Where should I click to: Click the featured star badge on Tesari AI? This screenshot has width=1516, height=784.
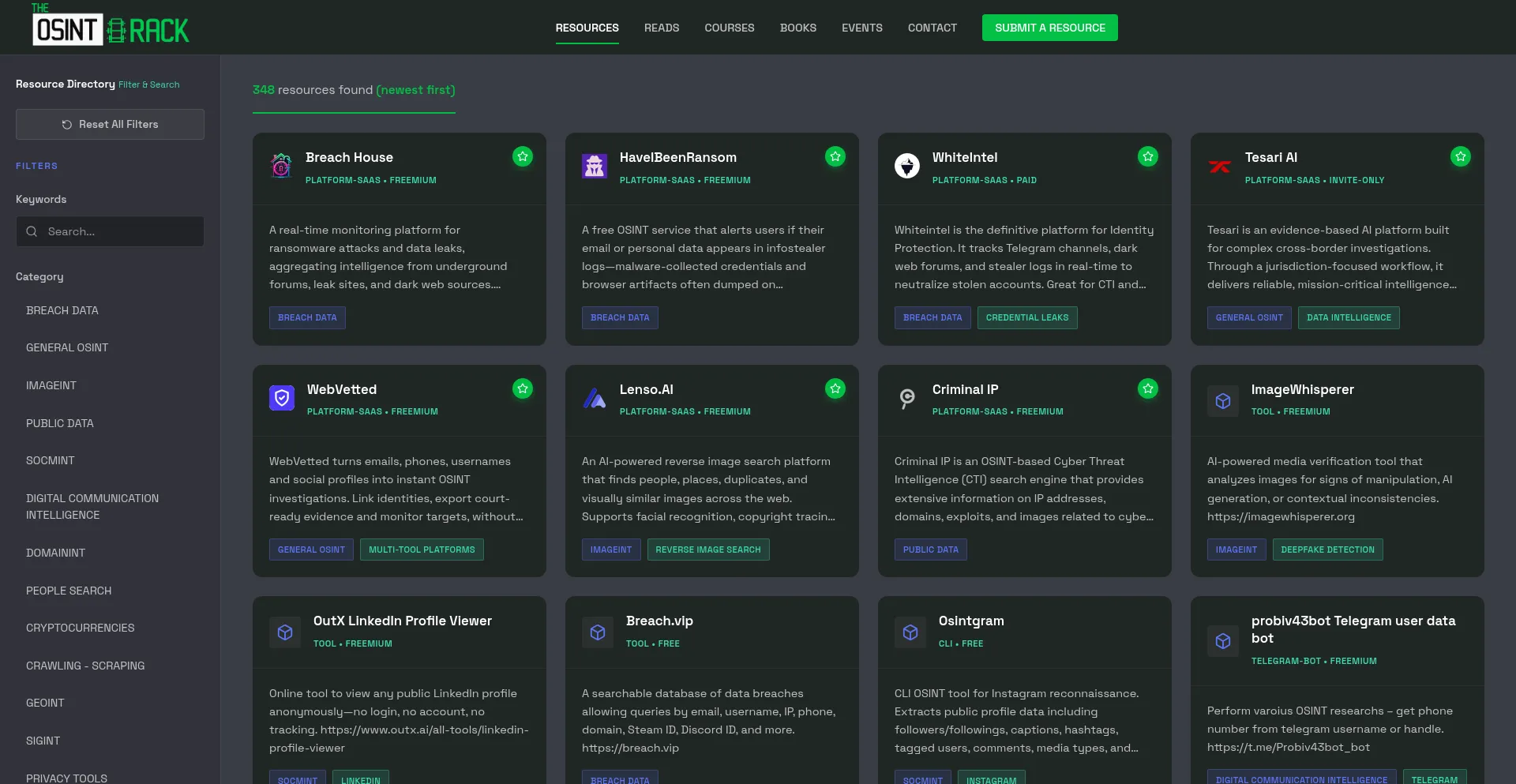pyautogui.click(x=1461, y=156)
